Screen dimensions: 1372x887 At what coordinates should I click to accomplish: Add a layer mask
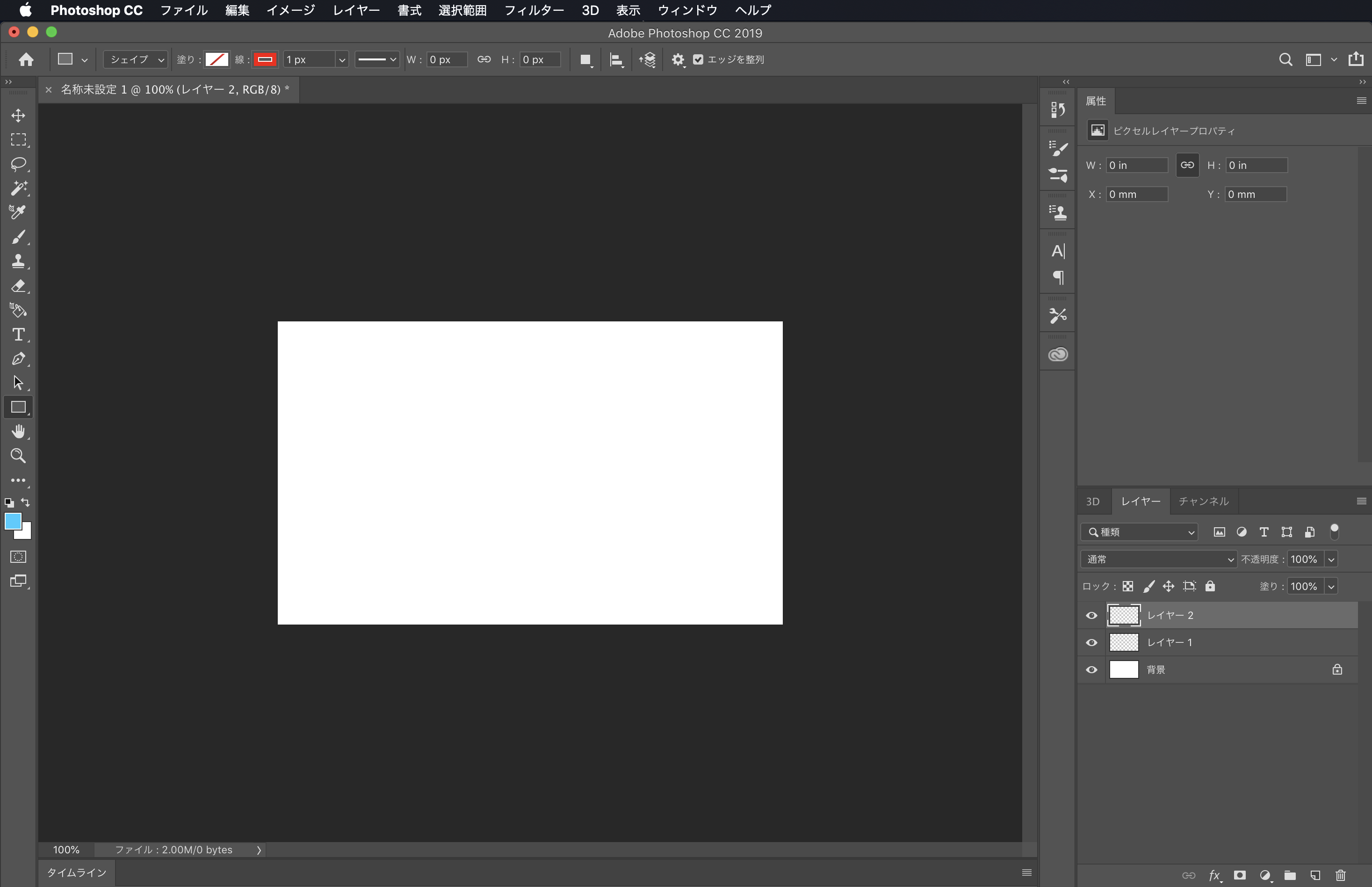(x=1240, y=875)
